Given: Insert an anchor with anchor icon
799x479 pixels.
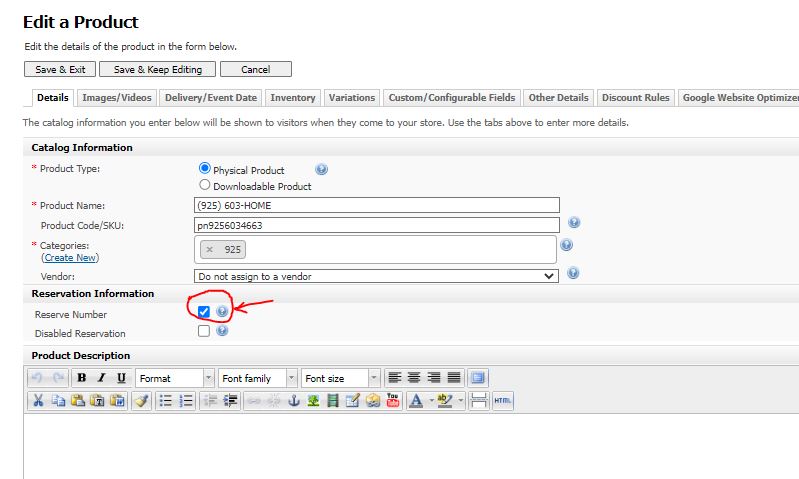Looking at the screenshot, I should click(294, 401).
